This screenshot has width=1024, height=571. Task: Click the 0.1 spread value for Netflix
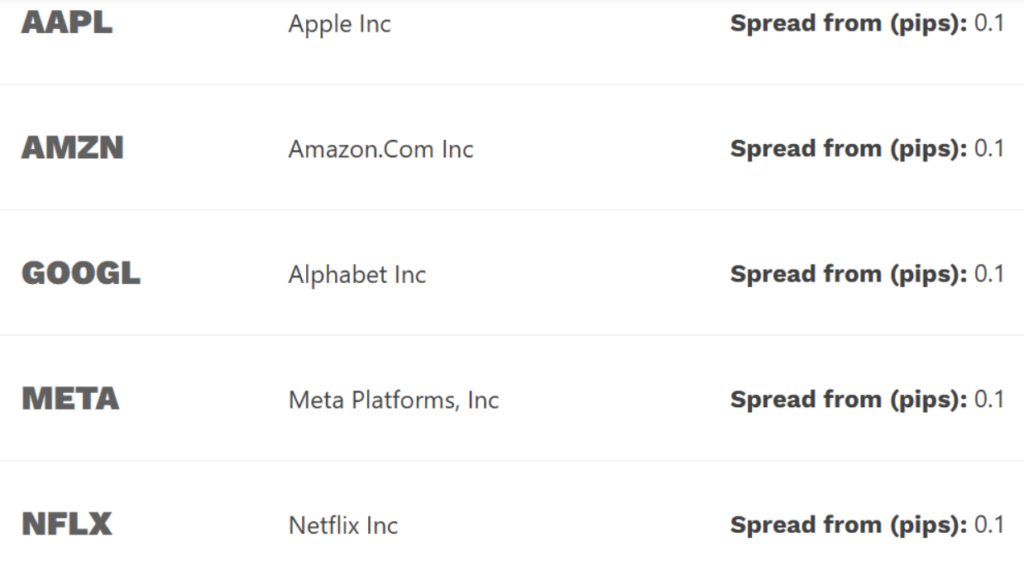tap(989, 524)
